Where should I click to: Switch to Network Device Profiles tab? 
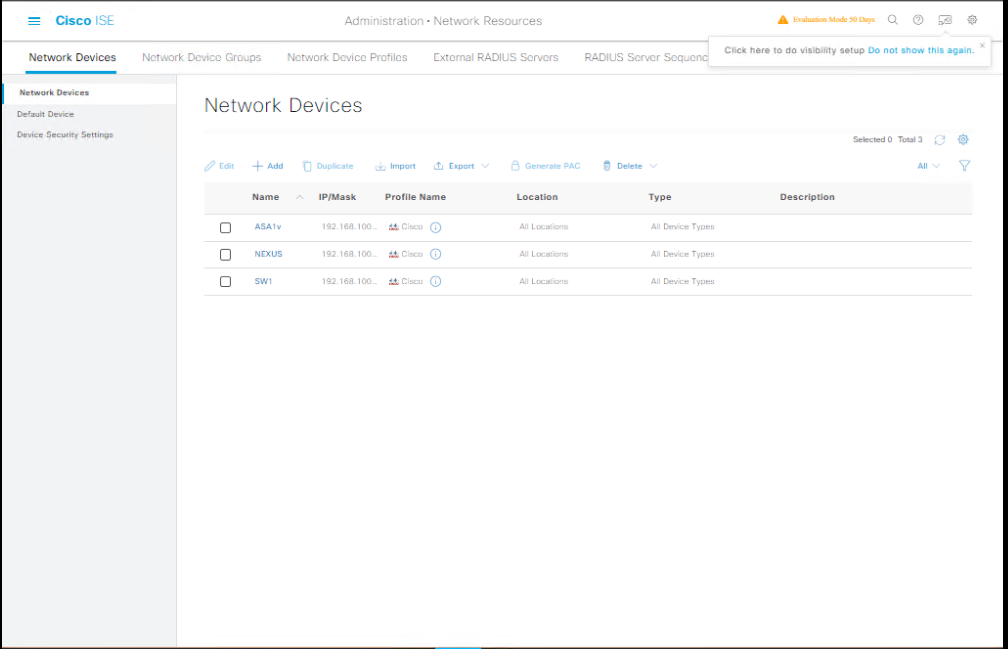[347, 57]
